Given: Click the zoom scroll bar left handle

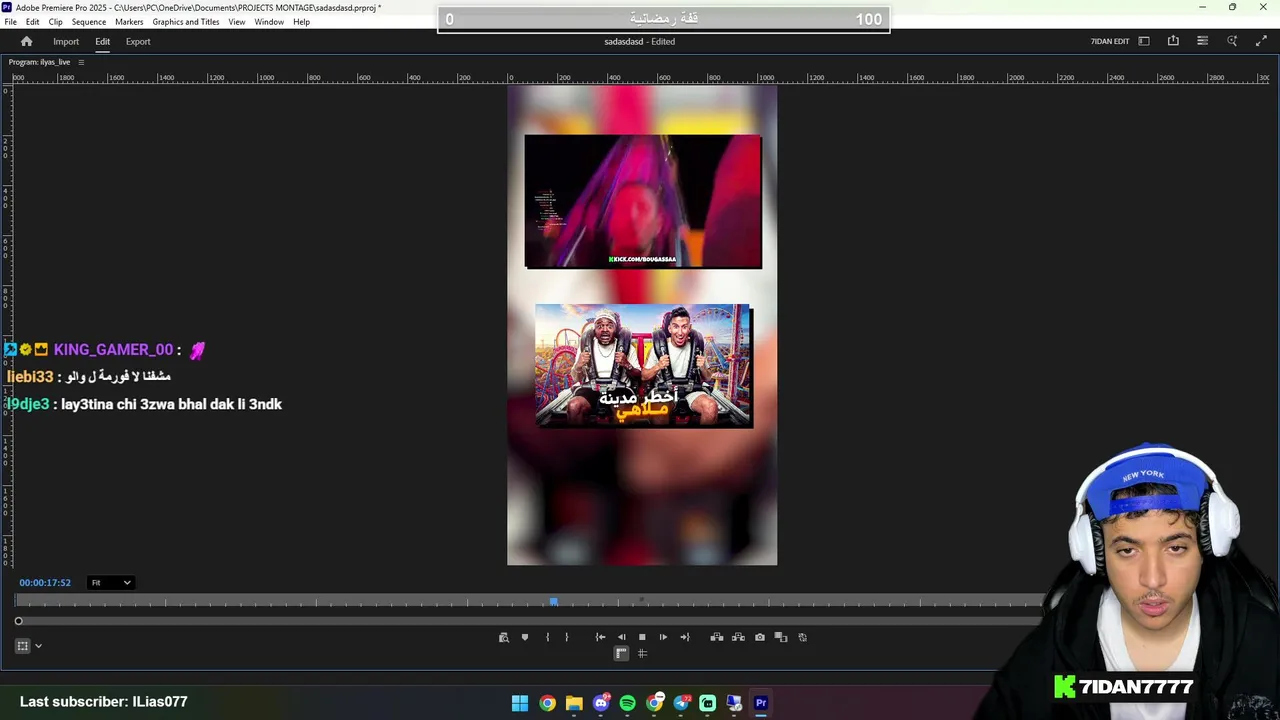Looking at the screenshot, I should pos(18,621).
